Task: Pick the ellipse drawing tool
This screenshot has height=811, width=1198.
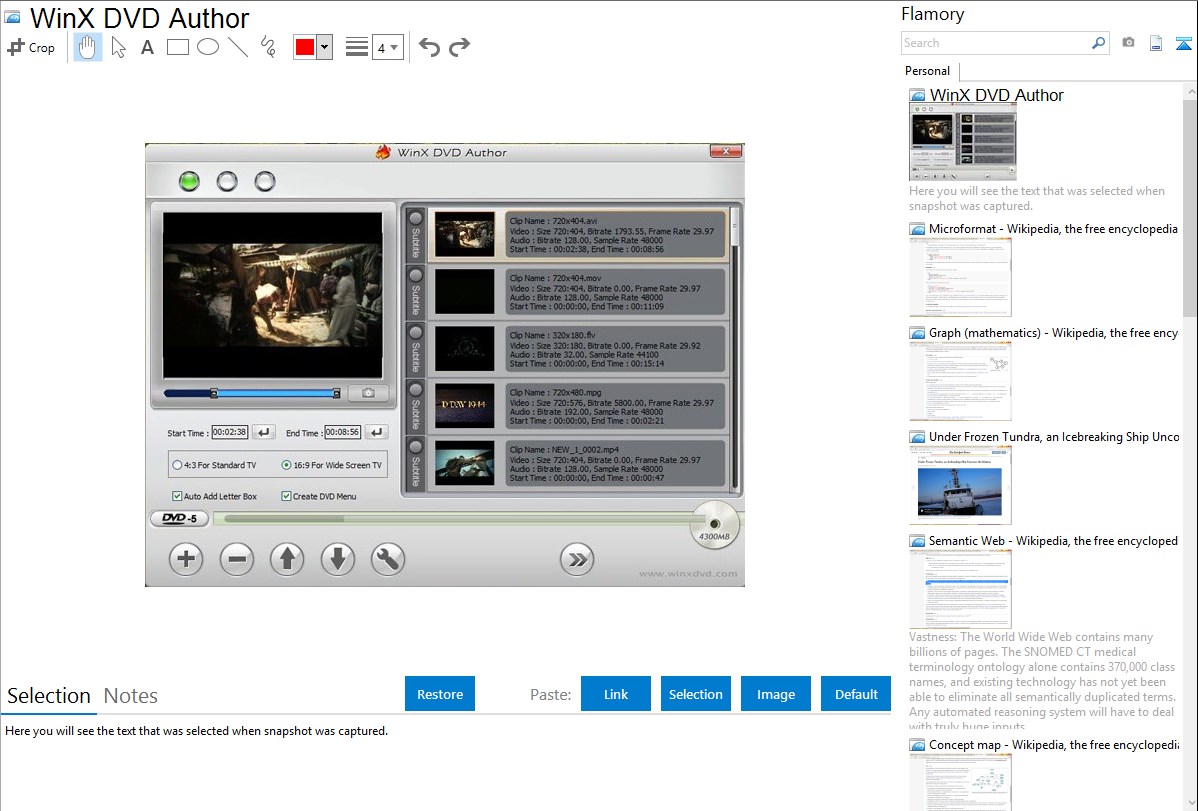Action: 208,47
